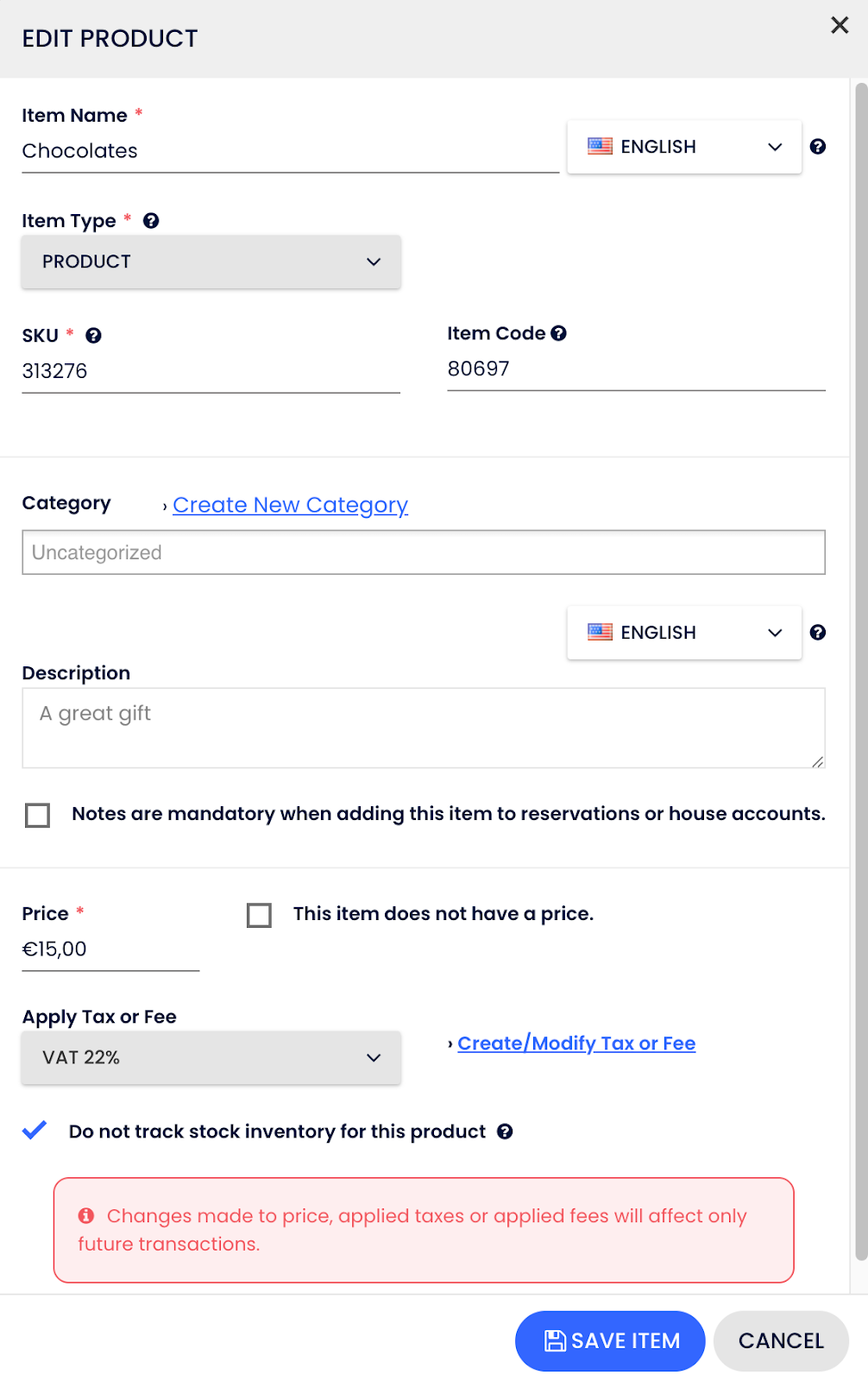Open the Item Type PRODUCT dropdown
Image resolution: width=868 pixels, height=1381 pixels.
(211, 262)
